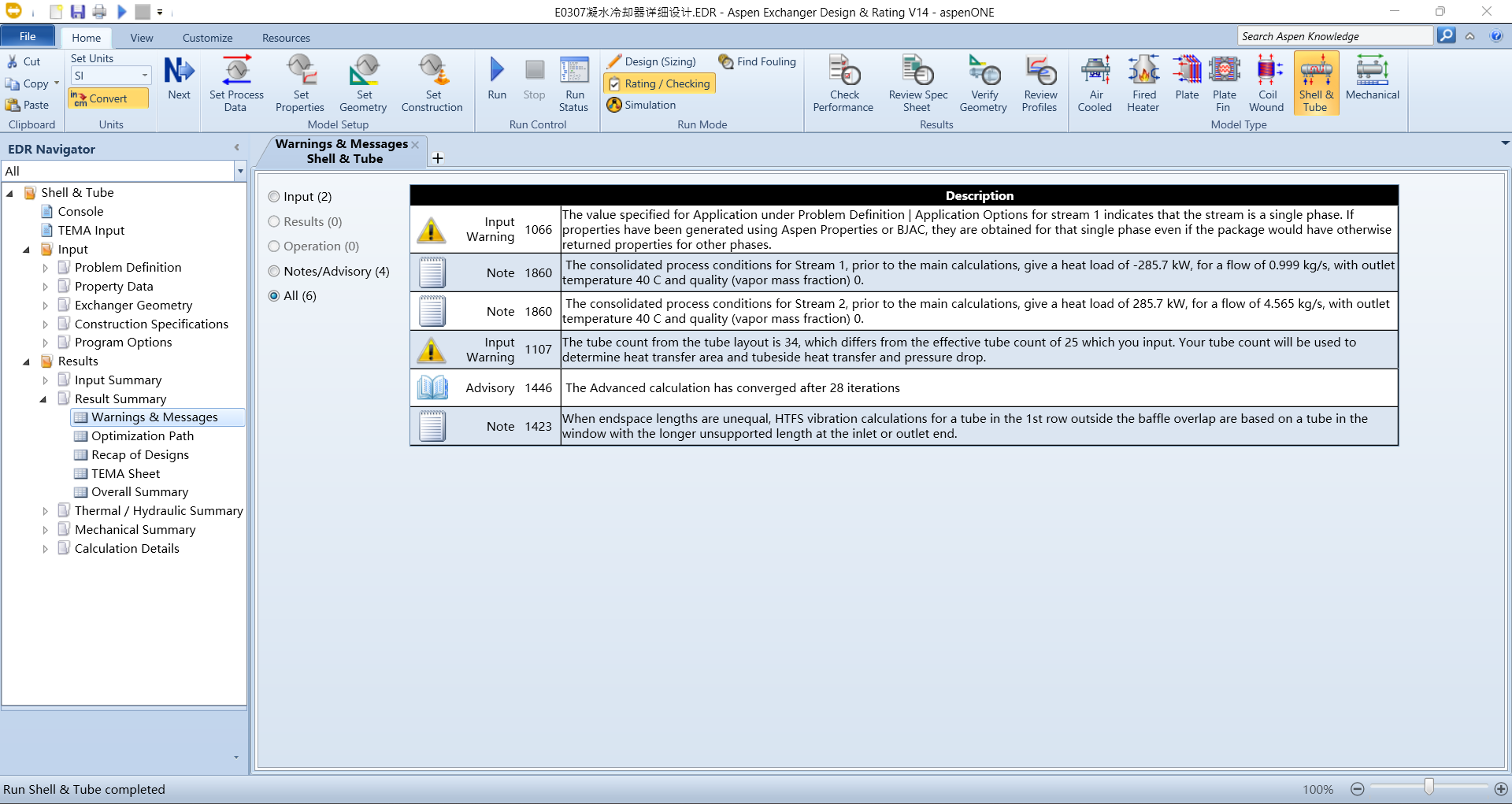
Task: Expand Problem Definition node
Action: pyautogui.click(x=45, y=268)
